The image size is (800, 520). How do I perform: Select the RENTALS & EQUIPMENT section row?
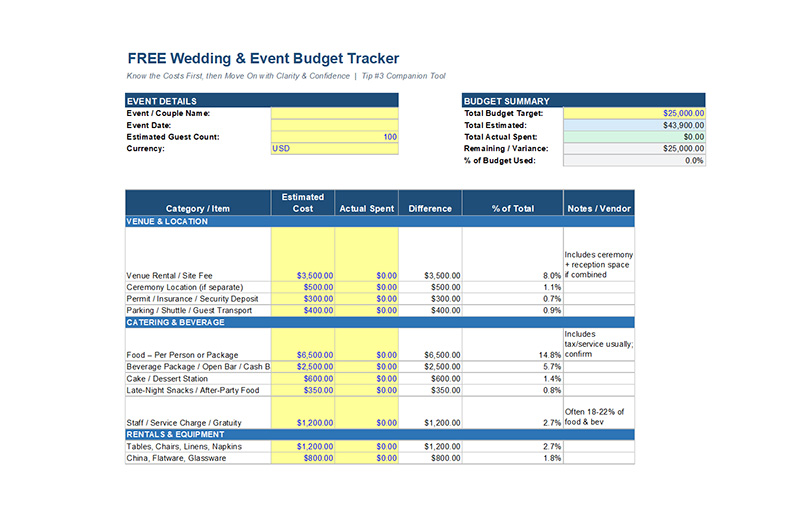380,434
